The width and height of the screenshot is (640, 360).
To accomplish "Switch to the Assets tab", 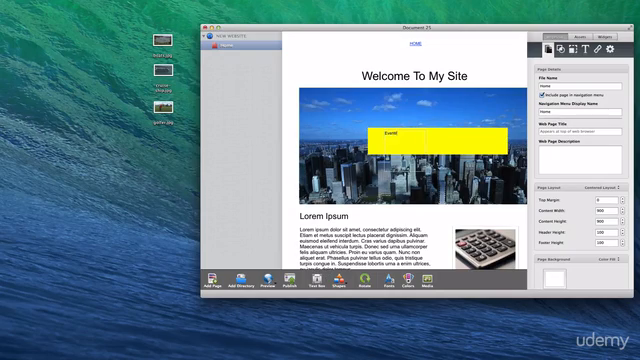I will (x=580, y=37).
